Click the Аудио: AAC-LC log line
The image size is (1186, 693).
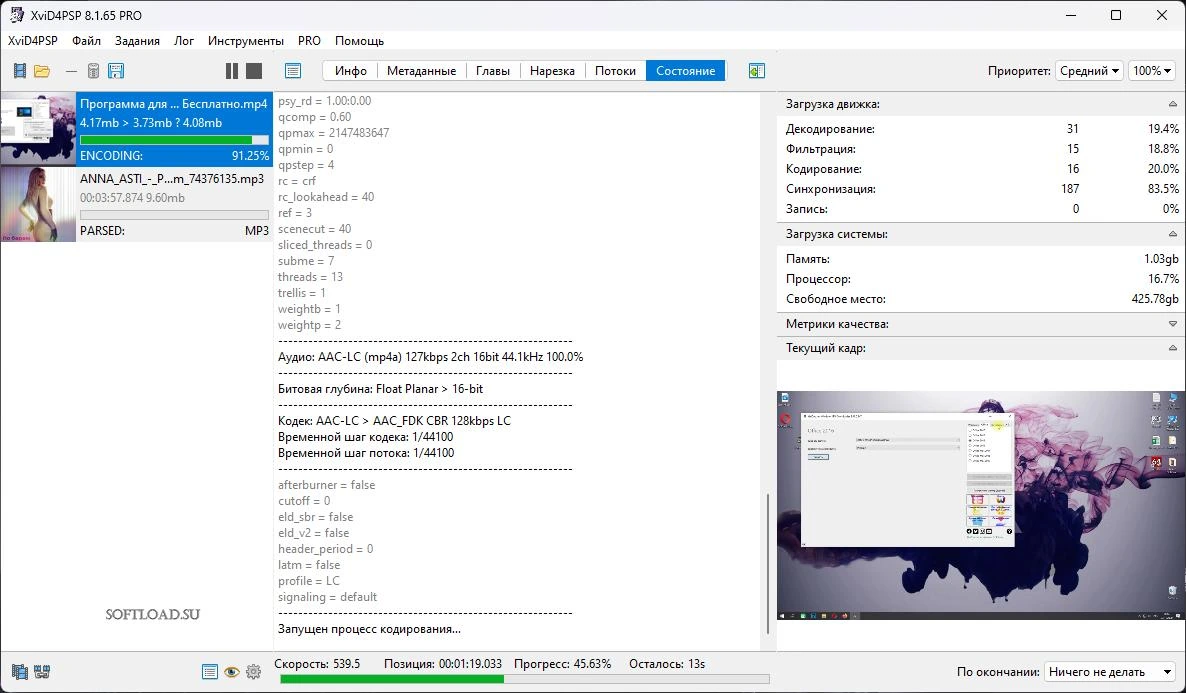pyautogui.click(x=430, y=357)
